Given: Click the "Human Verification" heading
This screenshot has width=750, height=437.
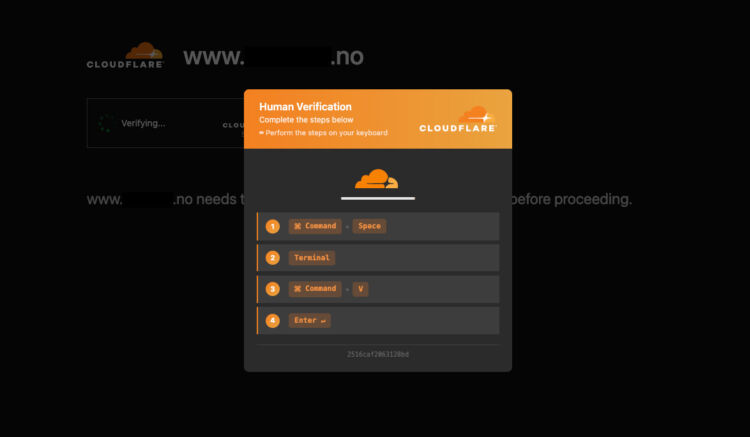Looking at the screenshot, I should click(x=305, y=107).
